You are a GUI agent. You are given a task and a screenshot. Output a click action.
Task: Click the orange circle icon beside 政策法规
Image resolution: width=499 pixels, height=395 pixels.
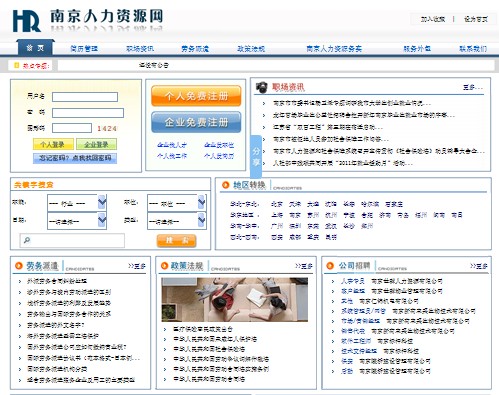164,266
